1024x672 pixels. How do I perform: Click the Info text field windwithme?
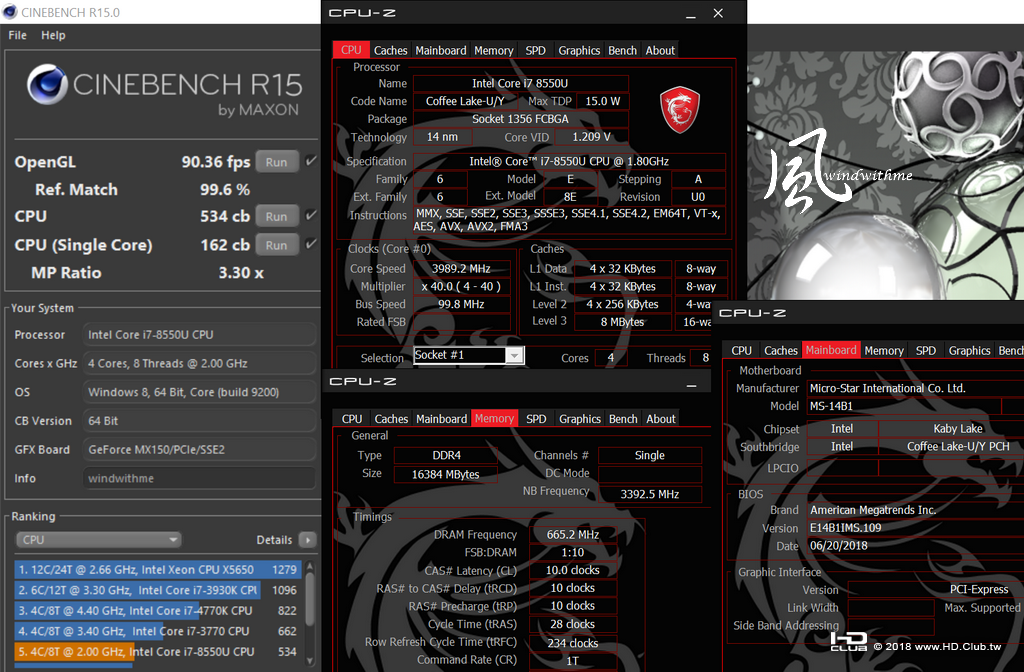pos(199,478)
